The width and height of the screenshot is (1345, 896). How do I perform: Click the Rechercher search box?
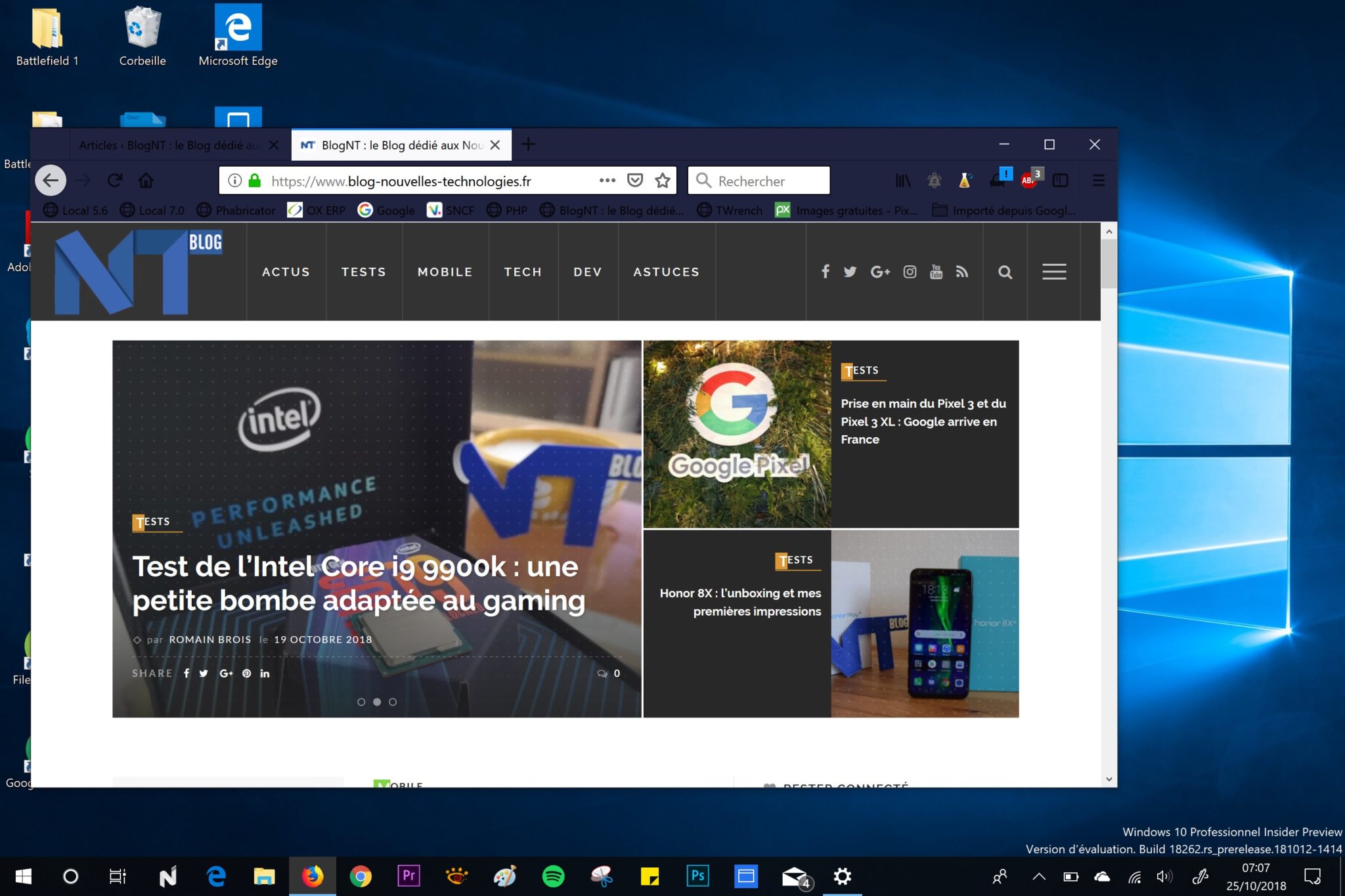tap(759, 181)
